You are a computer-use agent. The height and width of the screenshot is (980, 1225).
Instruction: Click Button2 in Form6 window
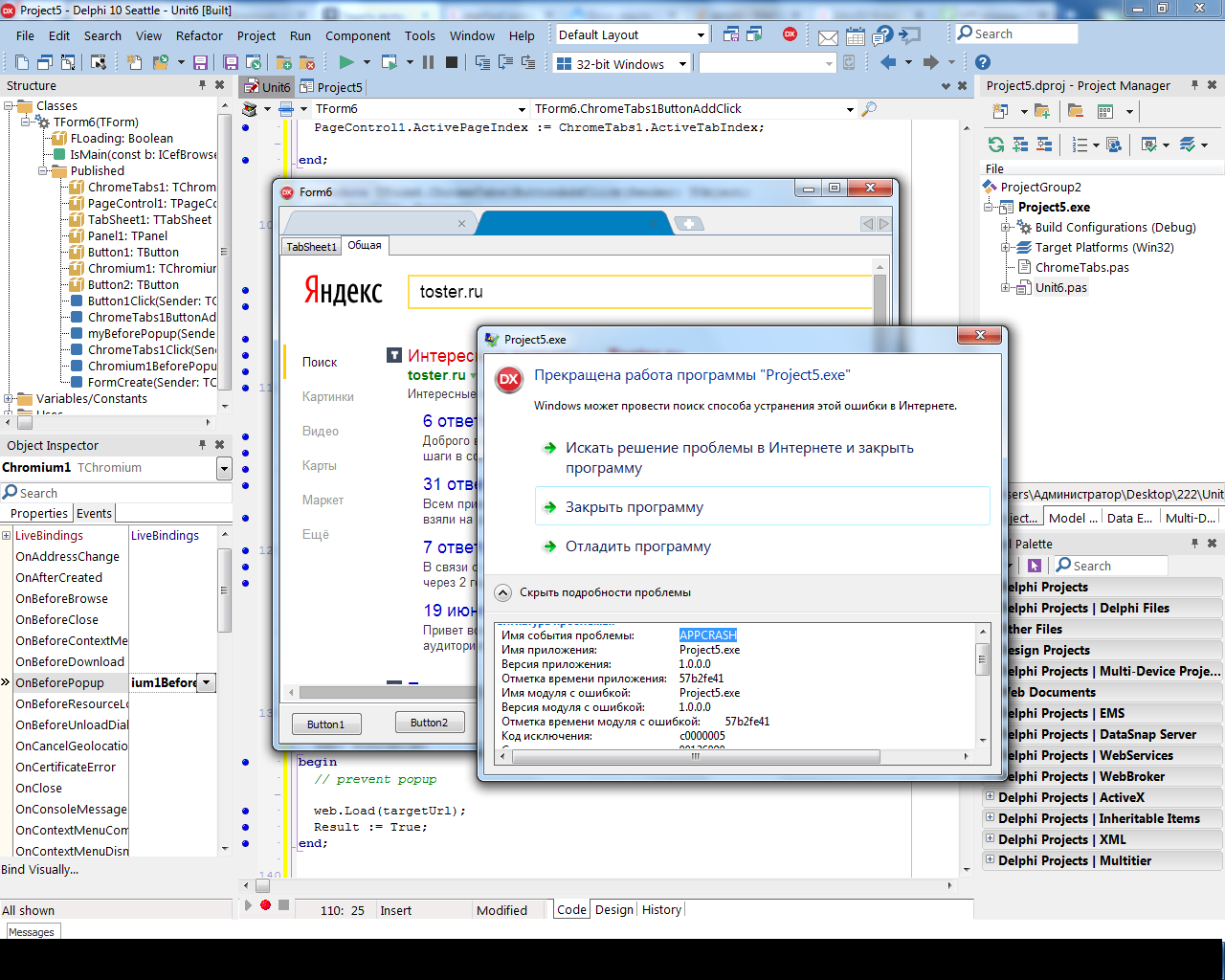(x=429, y=723)
